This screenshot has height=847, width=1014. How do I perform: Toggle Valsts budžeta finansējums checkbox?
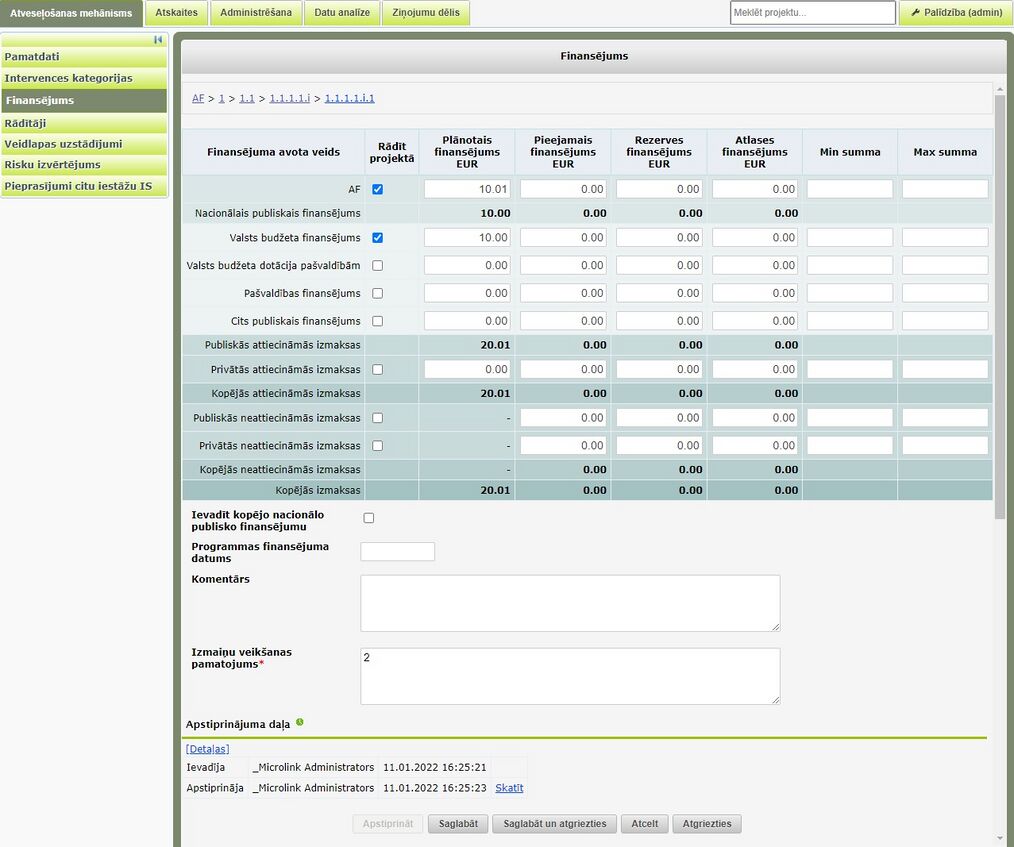coord(378,238)
